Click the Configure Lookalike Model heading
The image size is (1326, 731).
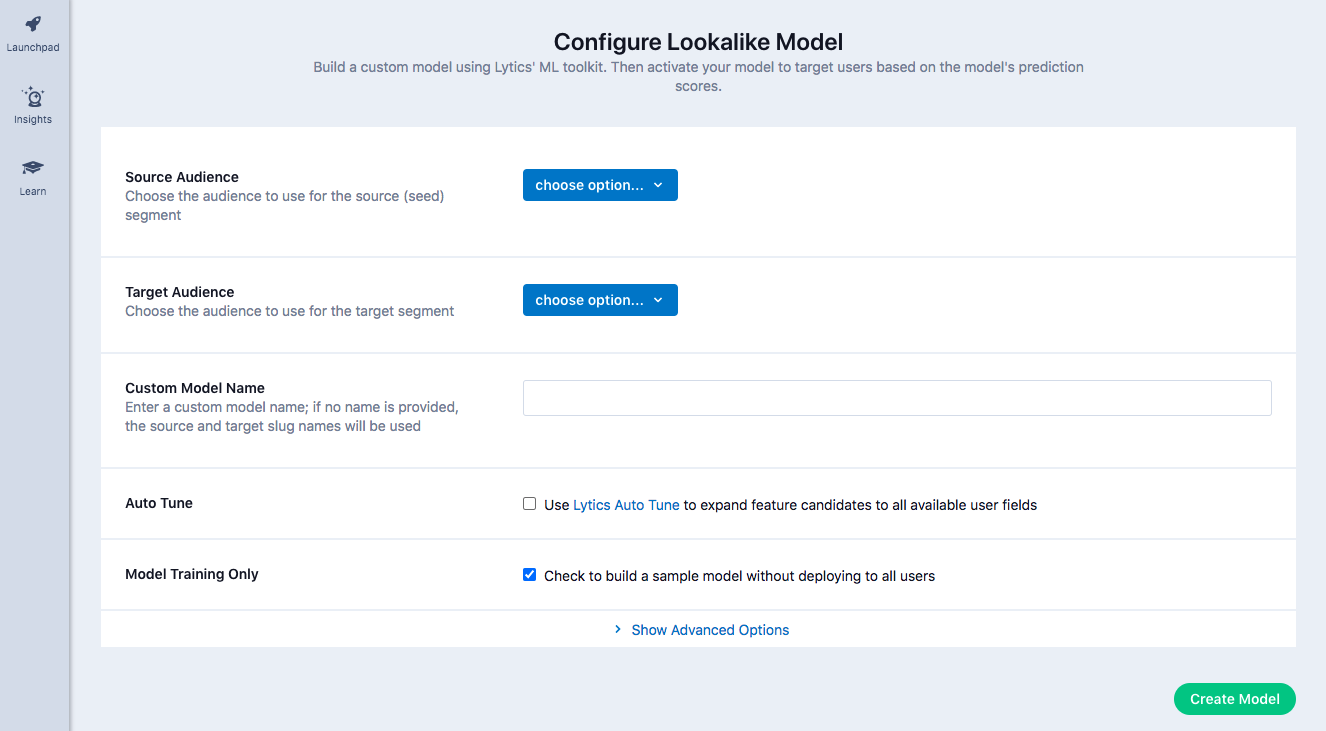tap(698, 42)
